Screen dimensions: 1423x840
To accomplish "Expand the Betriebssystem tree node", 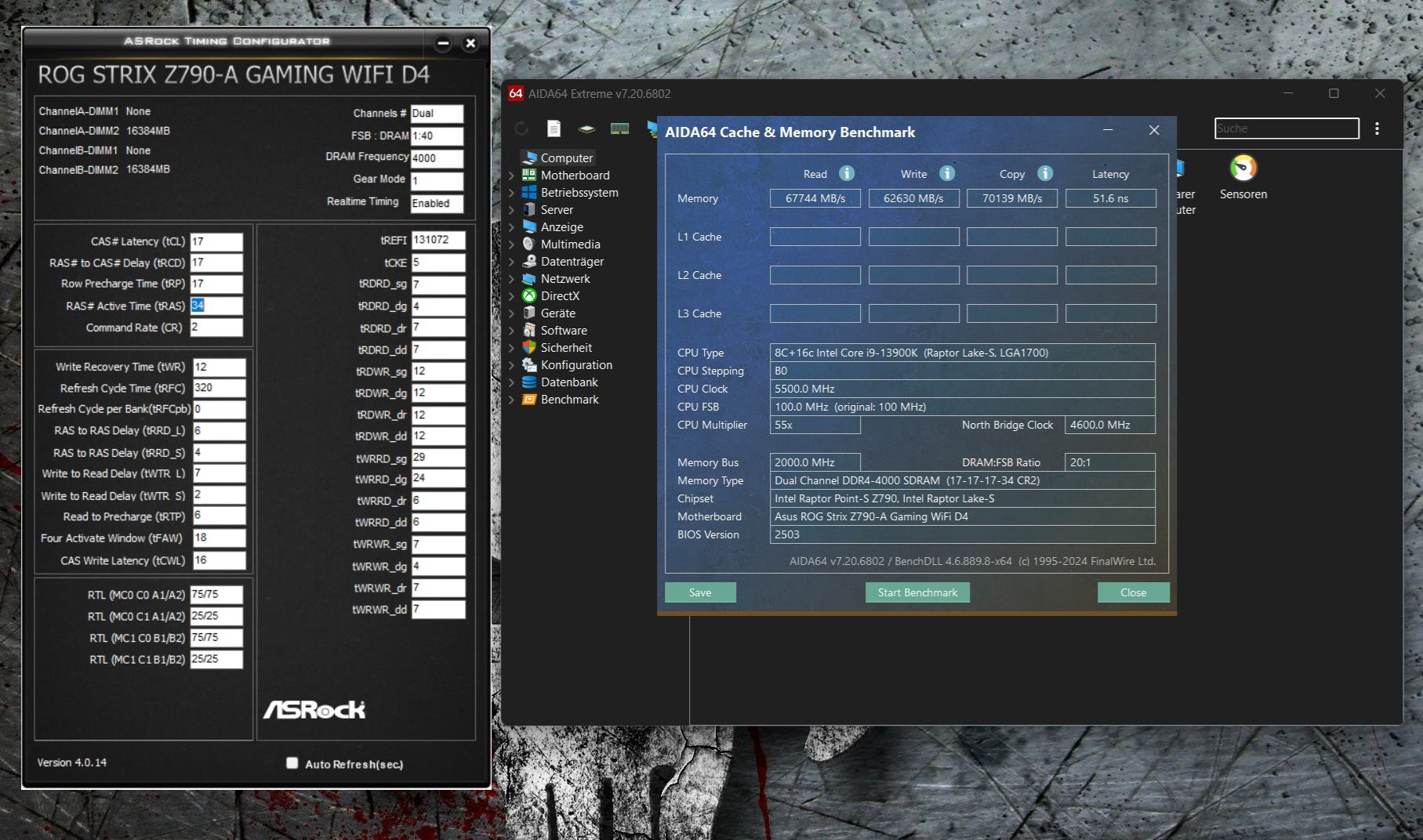I will (x=512, y=193).
